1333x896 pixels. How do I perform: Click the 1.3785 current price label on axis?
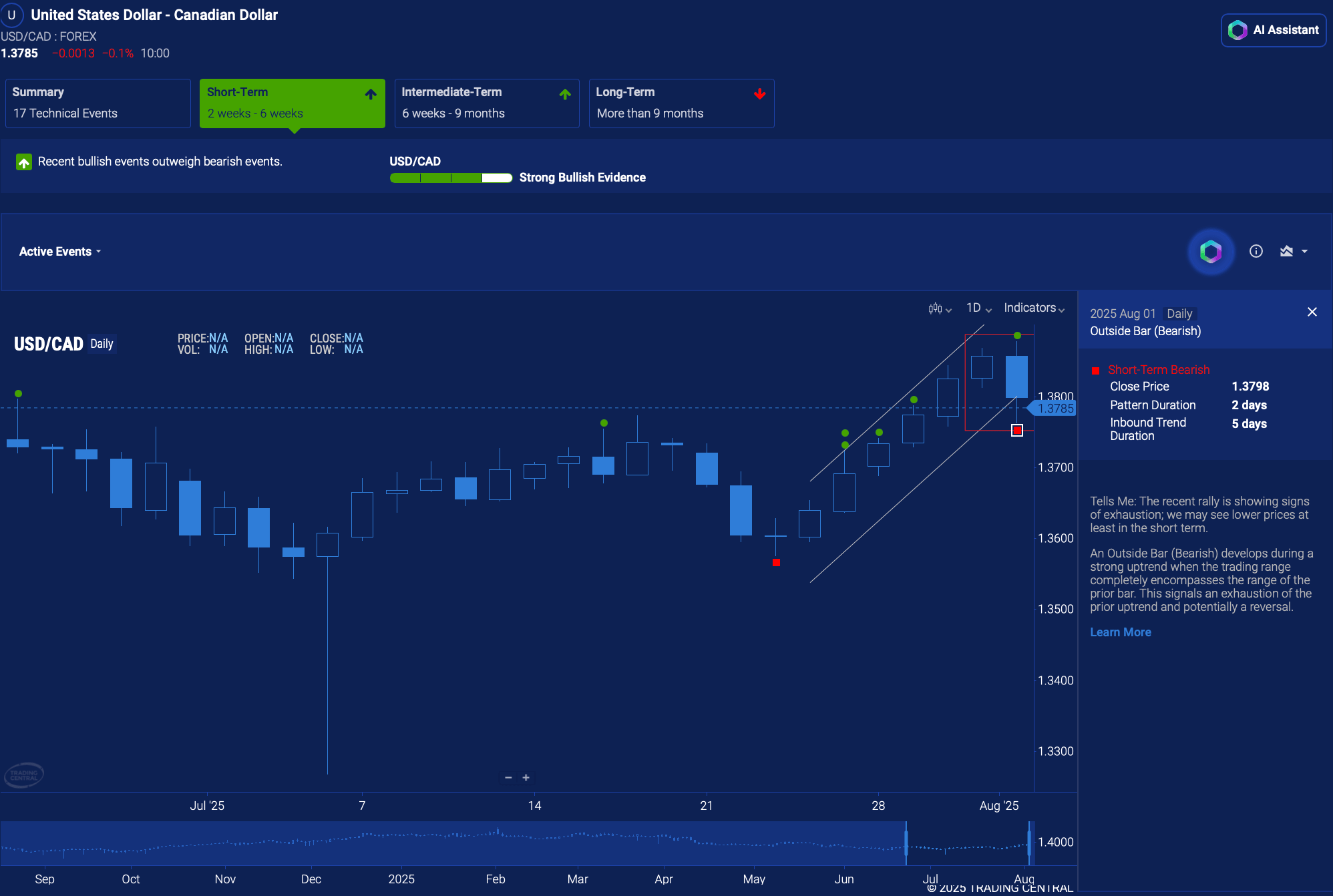click(x=1053, y=409)
